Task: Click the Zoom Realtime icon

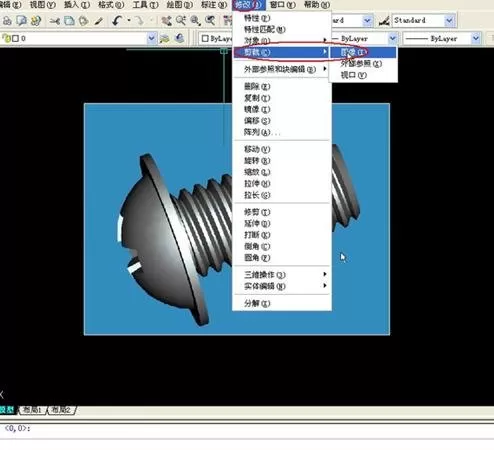Action: (181, 21)
